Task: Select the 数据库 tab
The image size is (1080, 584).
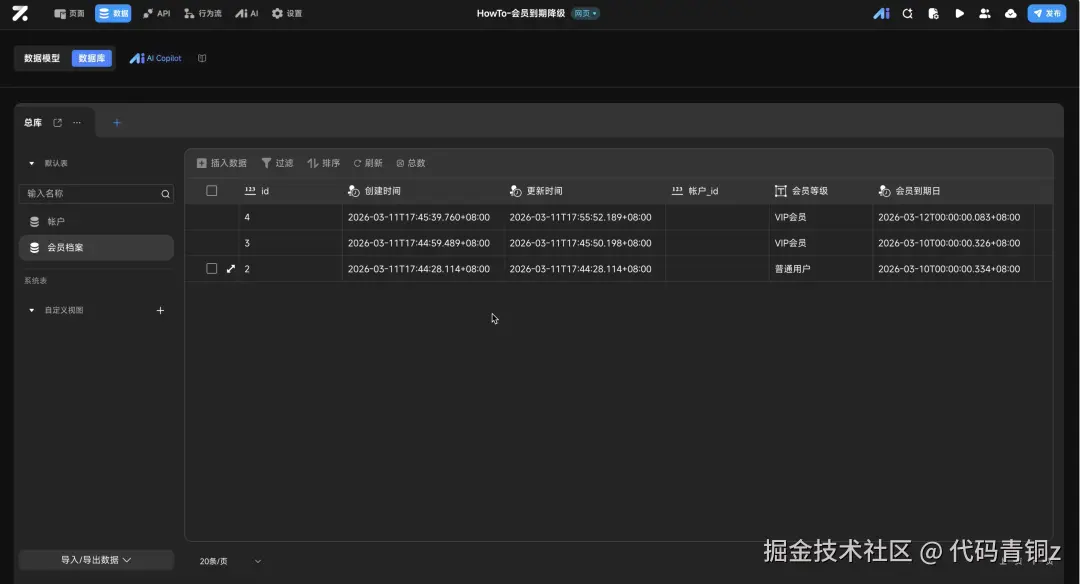Action: click(x=92, y=59)
